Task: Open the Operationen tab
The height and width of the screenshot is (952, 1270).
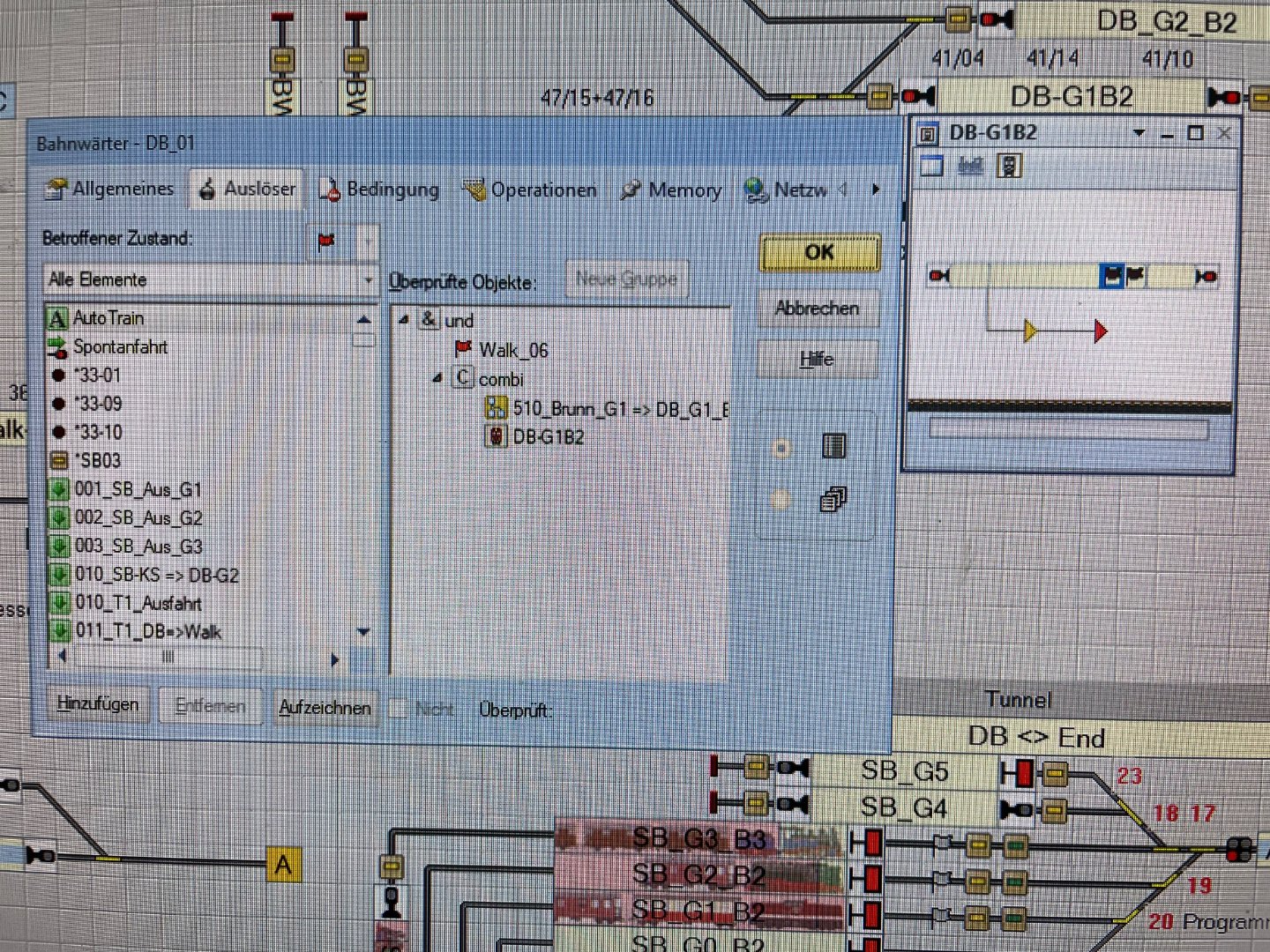Action: coord(529,190)
